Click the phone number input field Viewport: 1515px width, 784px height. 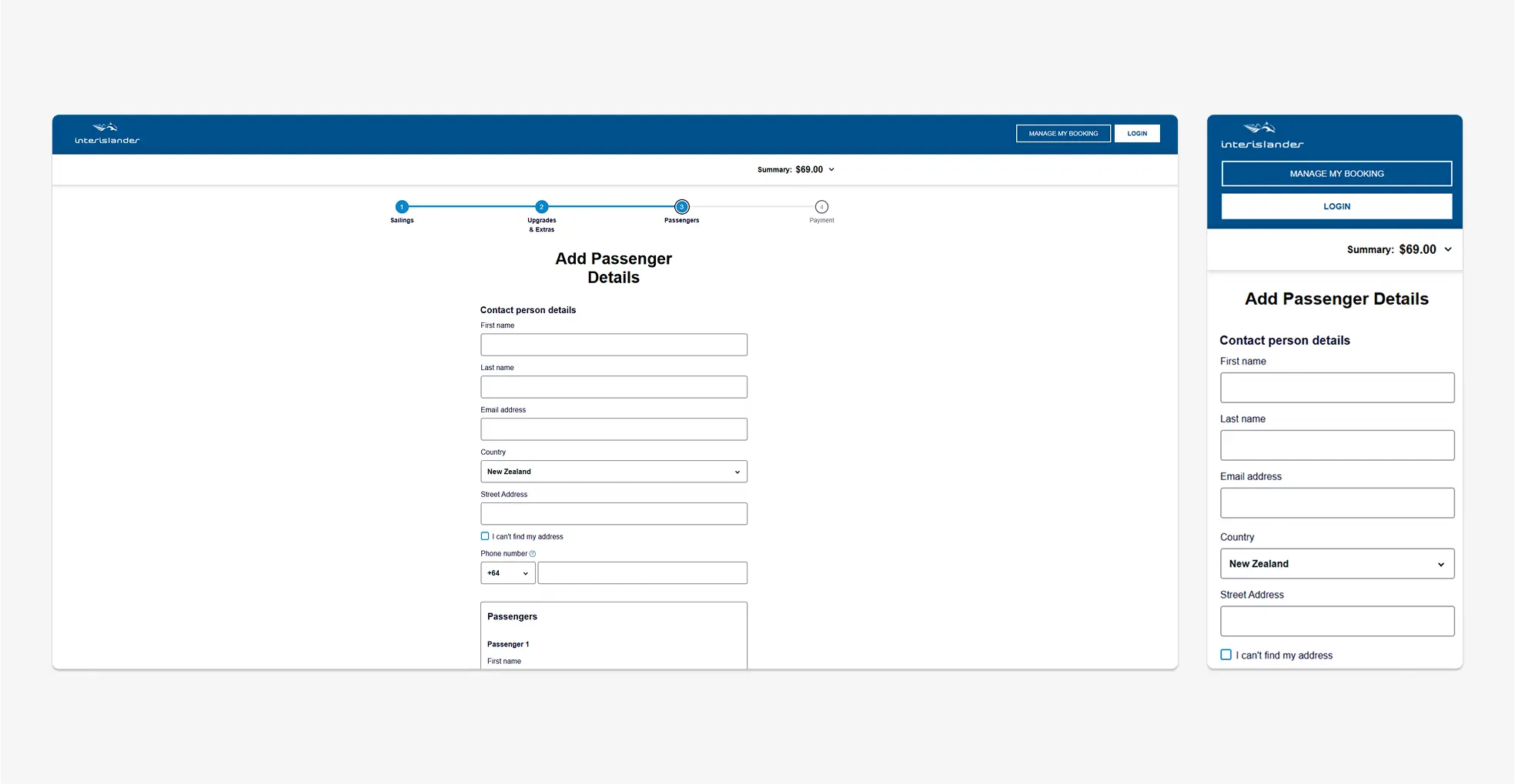pos(643,573)
